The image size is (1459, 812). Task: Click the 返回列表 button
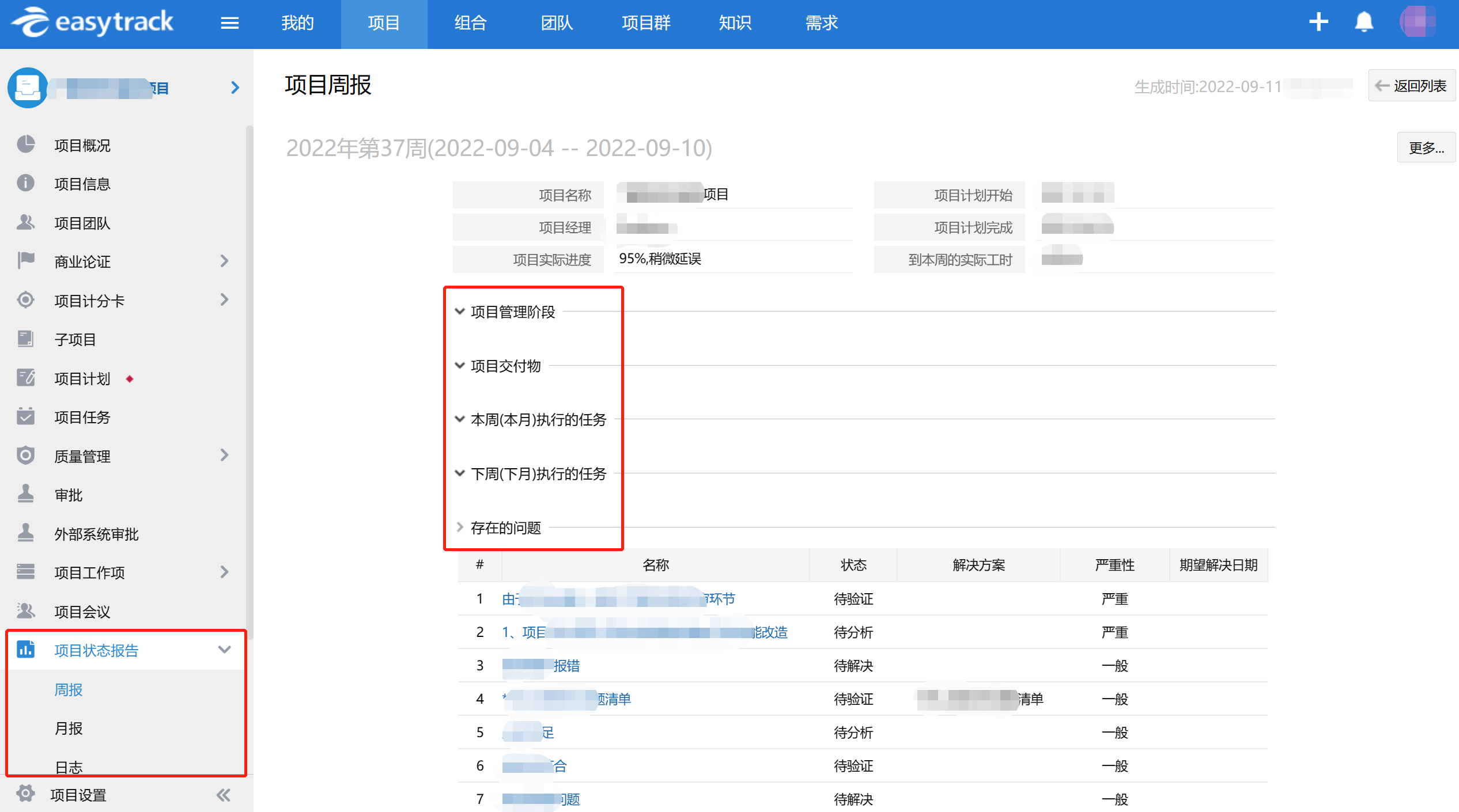coord(1411,86)
